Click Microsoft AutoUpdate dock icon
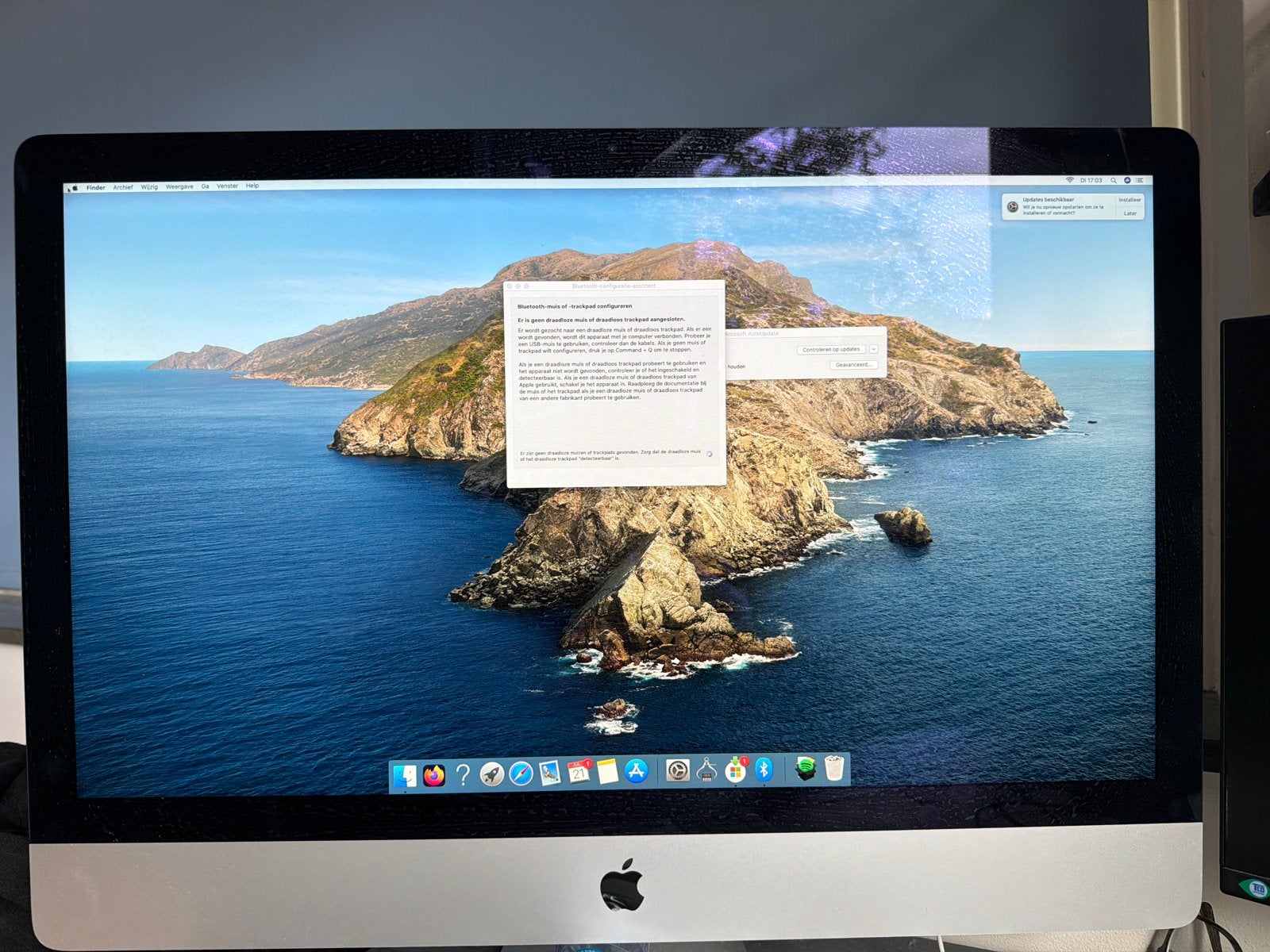 pyautogui.click(x=735, y=770)
